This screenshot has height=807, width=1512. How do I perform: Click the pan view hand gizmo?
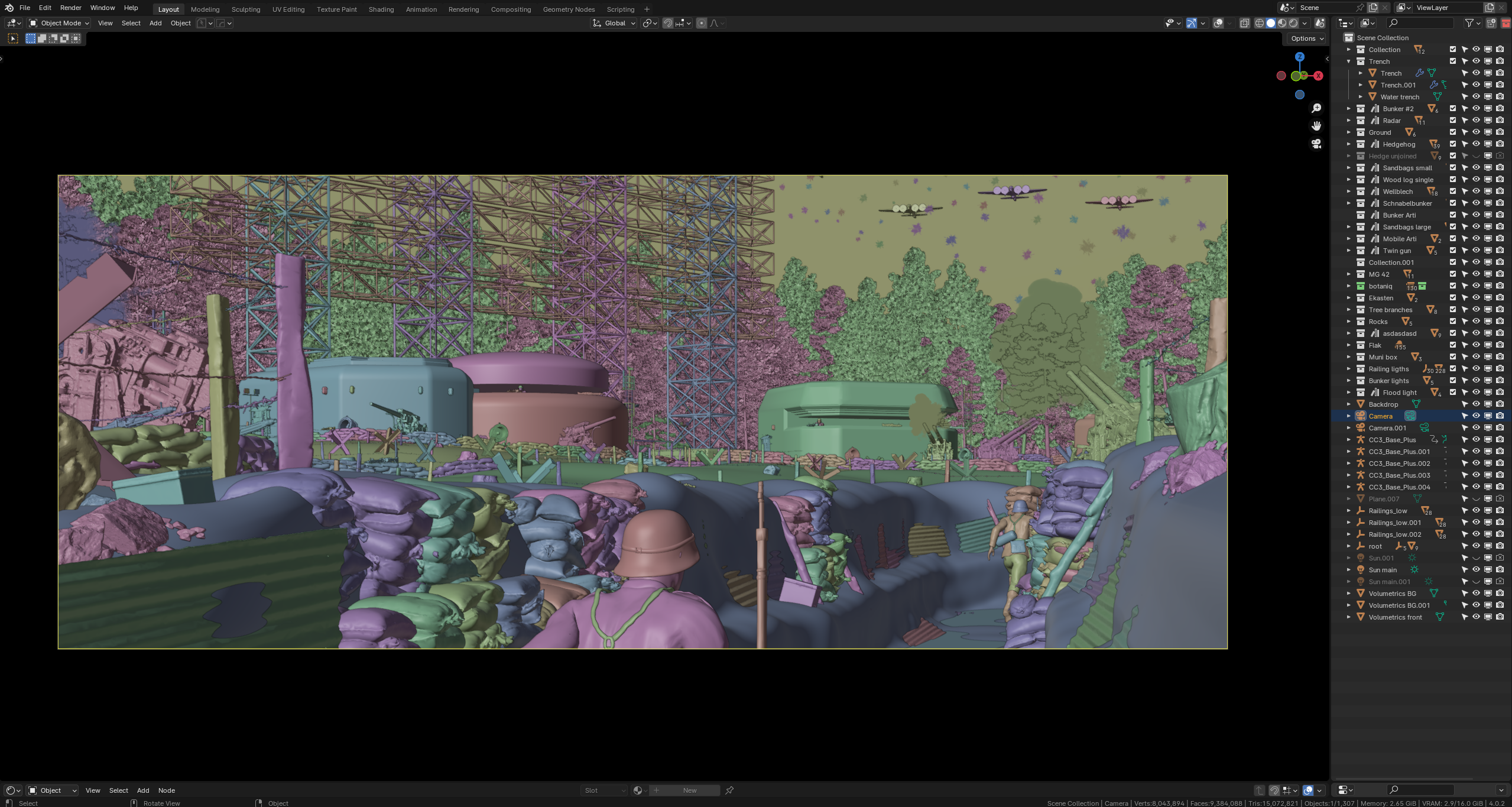point(1316,126)
